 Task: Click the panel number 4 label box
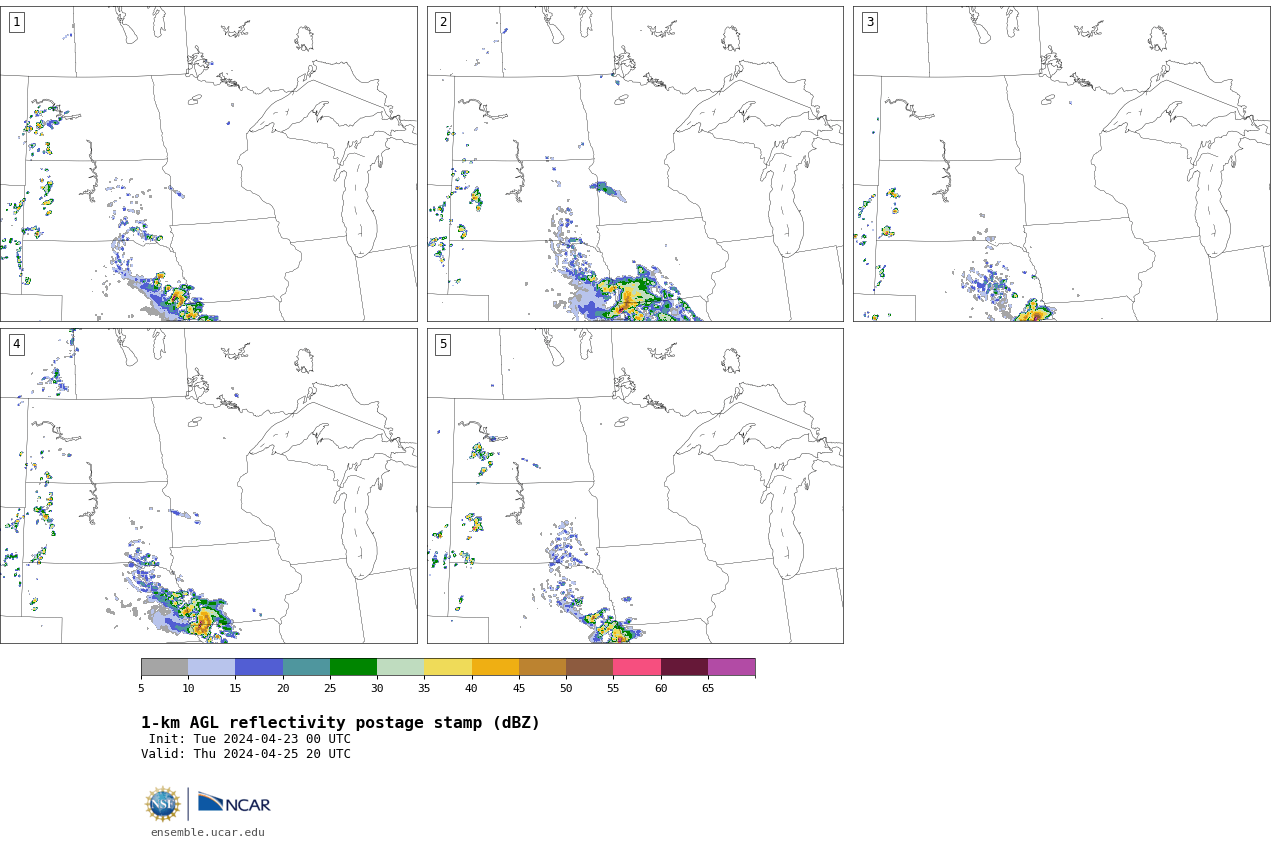[16, 344]
